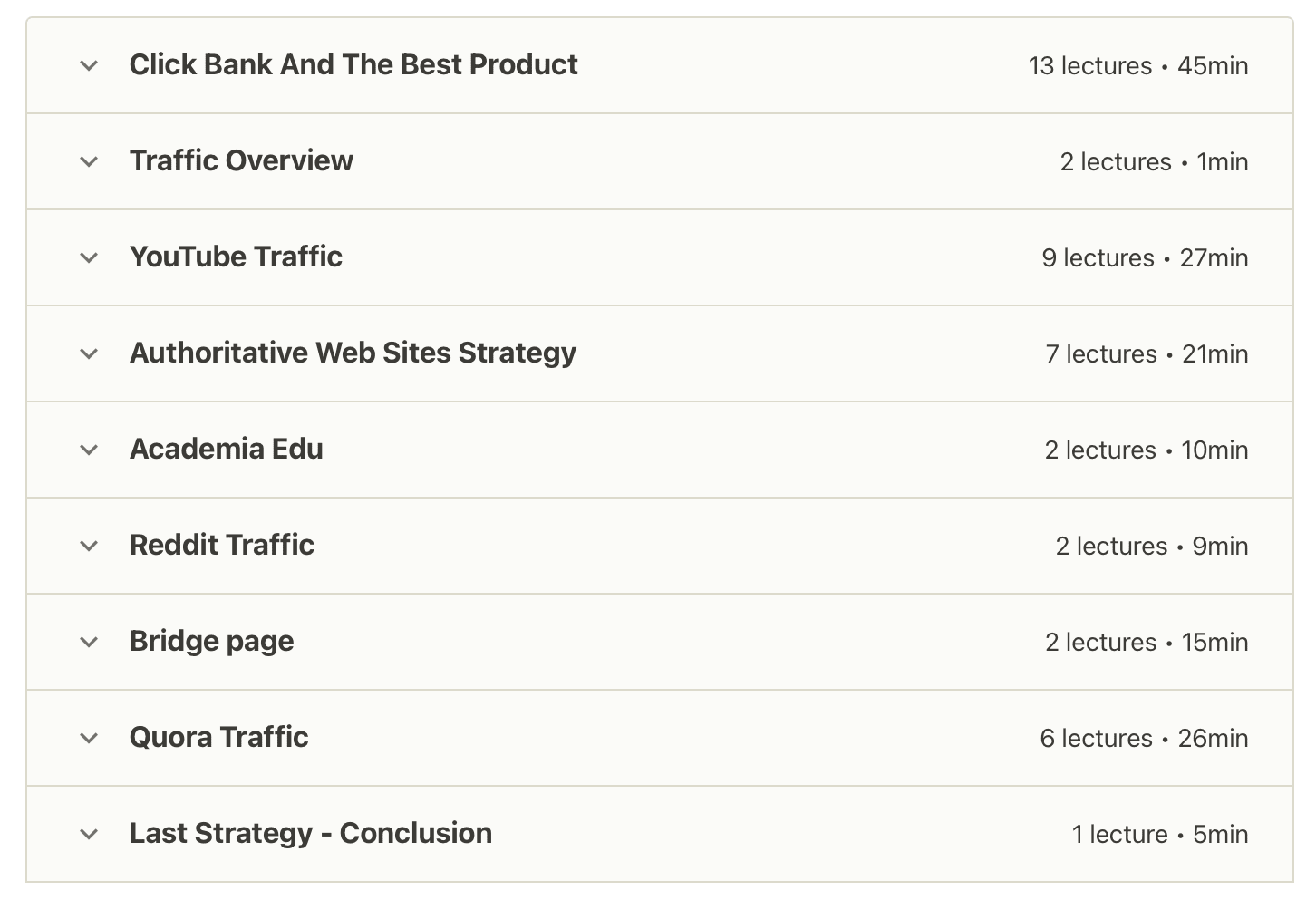The height and width of the screenshot is (910, 1316).
Task: Click the '13 lectures • 45min' label
Action: tap(1137, 66)
